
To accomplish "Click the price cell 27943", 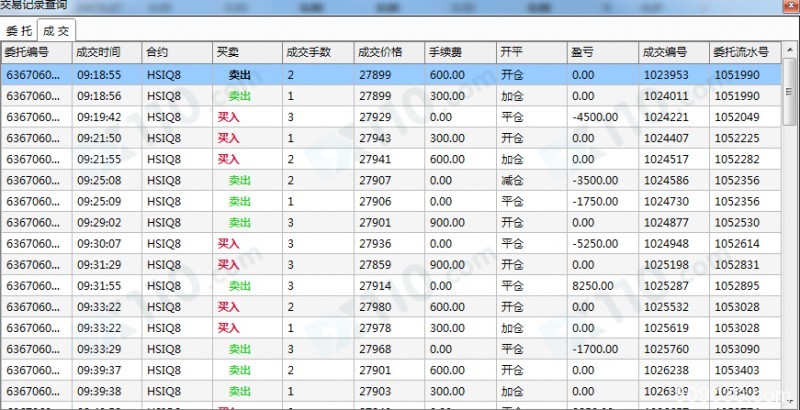I will 375,138.
